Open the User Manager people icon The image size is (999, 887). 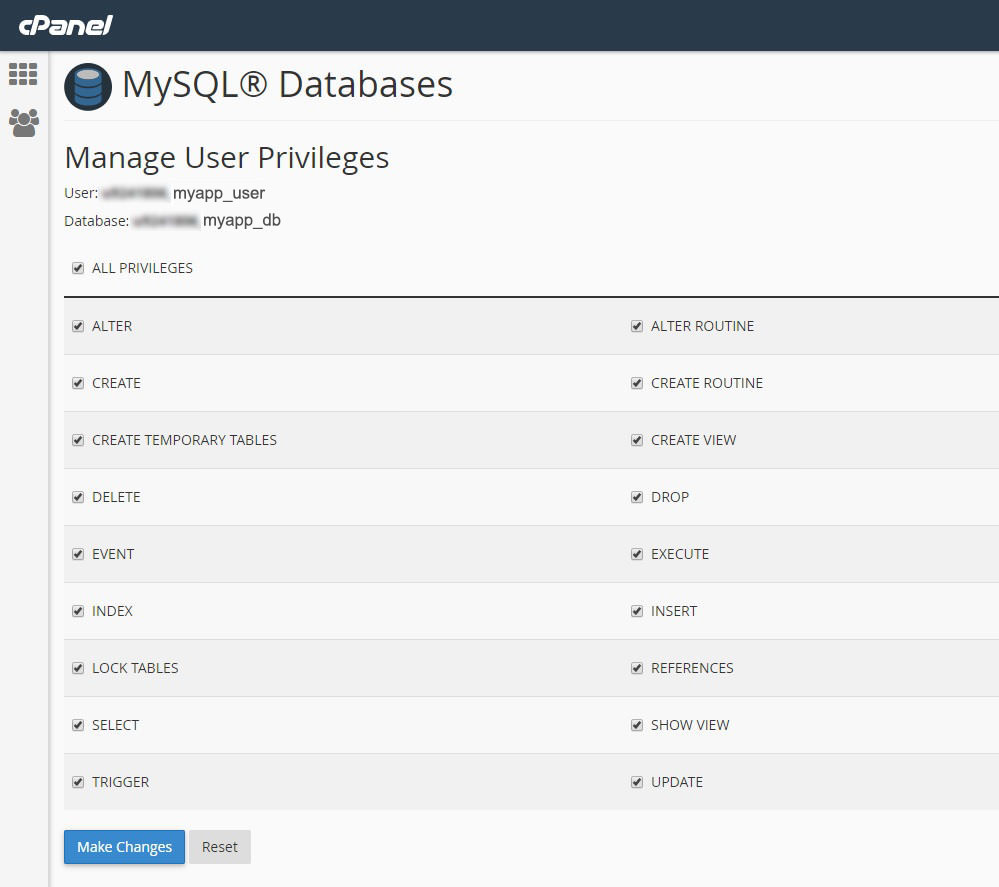pyautogui.click(x=23, y=123)
